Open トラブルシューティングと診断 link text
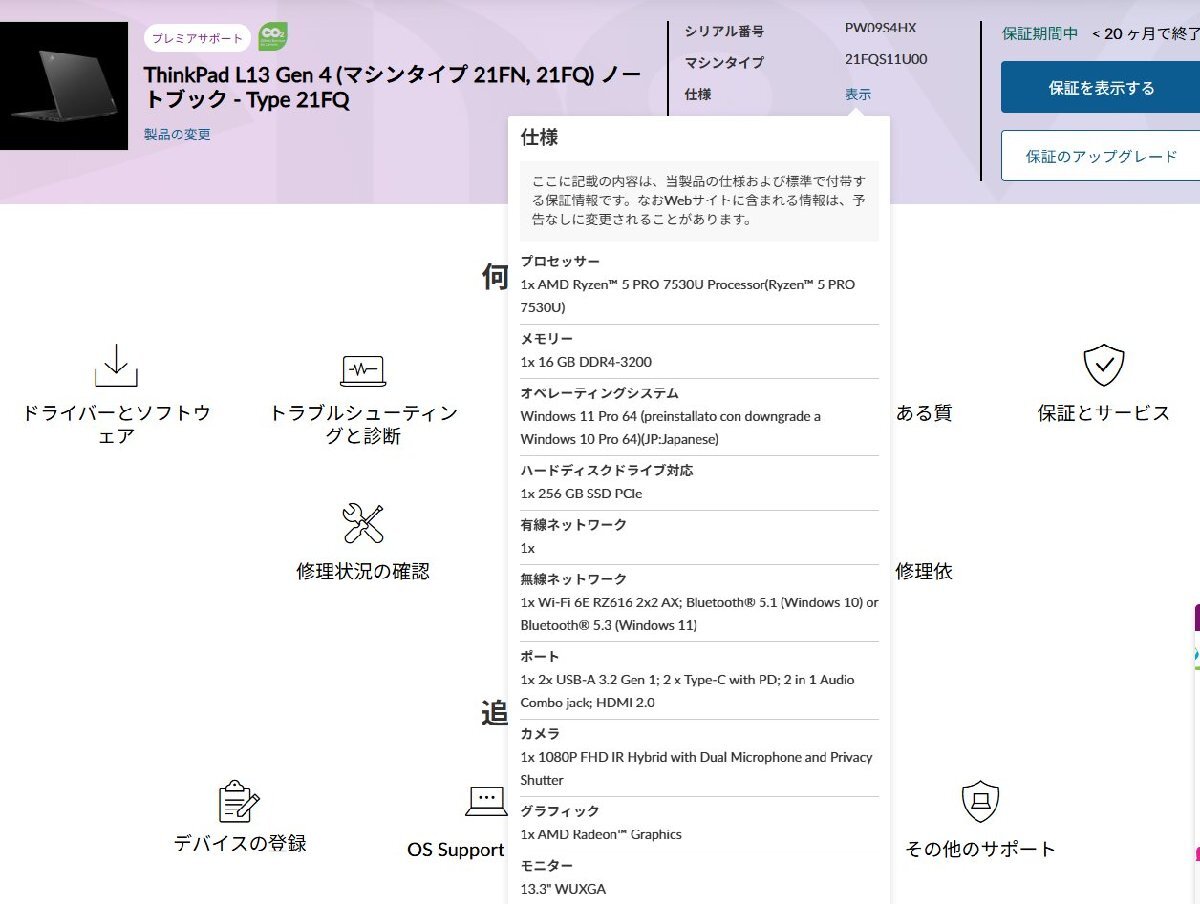Viewport: 1200px width, 904px height. click(363, 425)
